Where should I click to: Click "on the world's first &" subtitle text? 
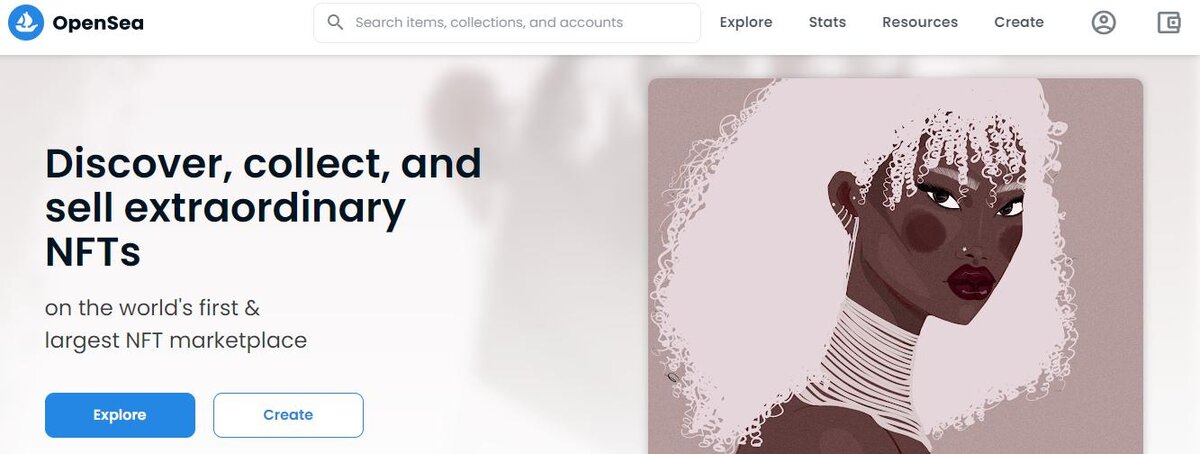click(x=153, y=307)
